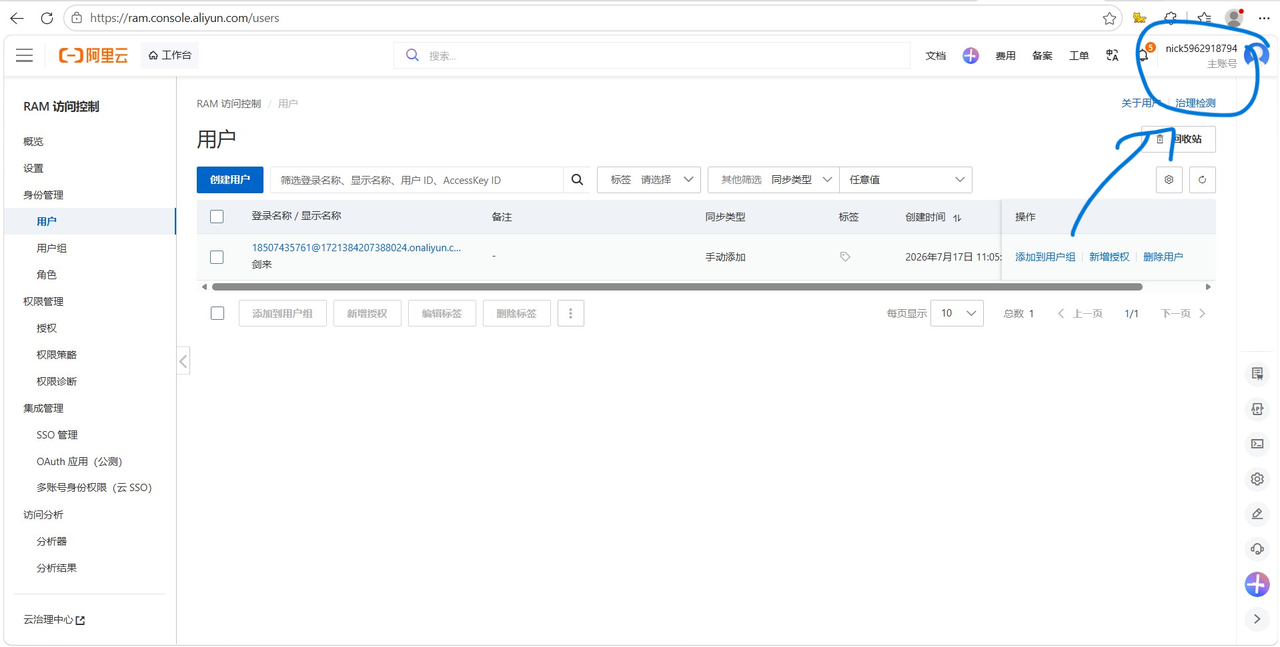
Task: Click the language switch icon
Action: click(x=1112, y=56)
